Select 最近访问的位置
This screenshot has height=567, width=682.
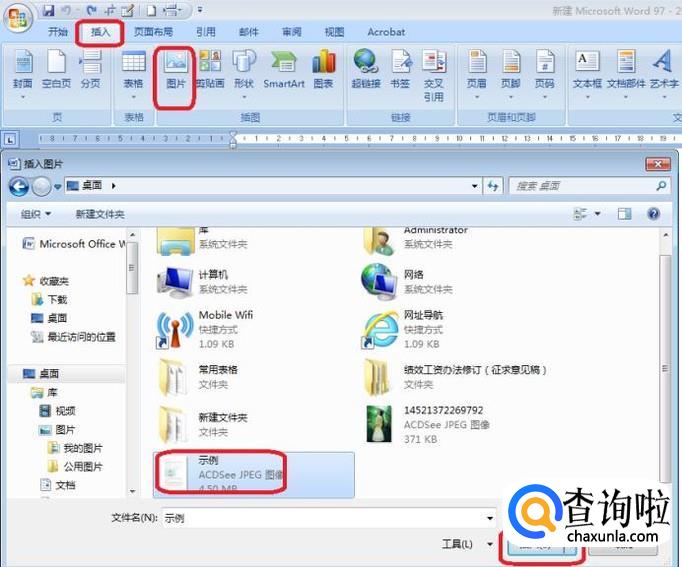pyautogui.click(x=73, y=337)
